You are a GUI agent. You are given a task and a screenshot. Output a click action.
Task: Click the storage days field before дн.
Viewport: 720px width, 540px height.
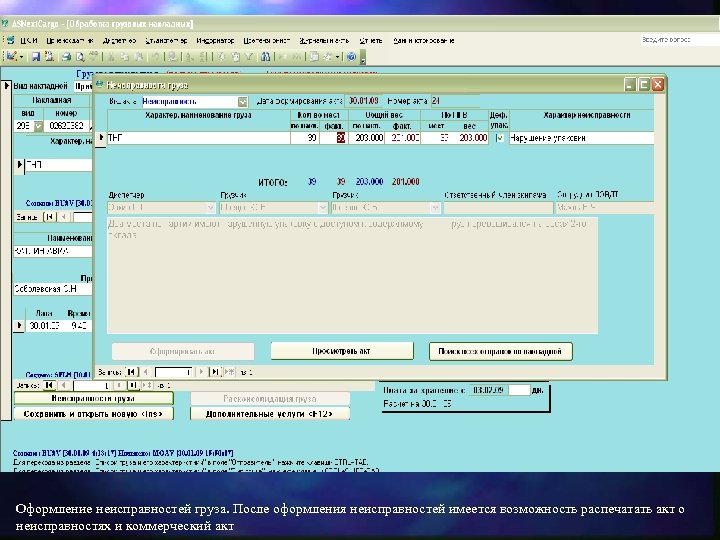pyautogui.click(x=519, y=390)
